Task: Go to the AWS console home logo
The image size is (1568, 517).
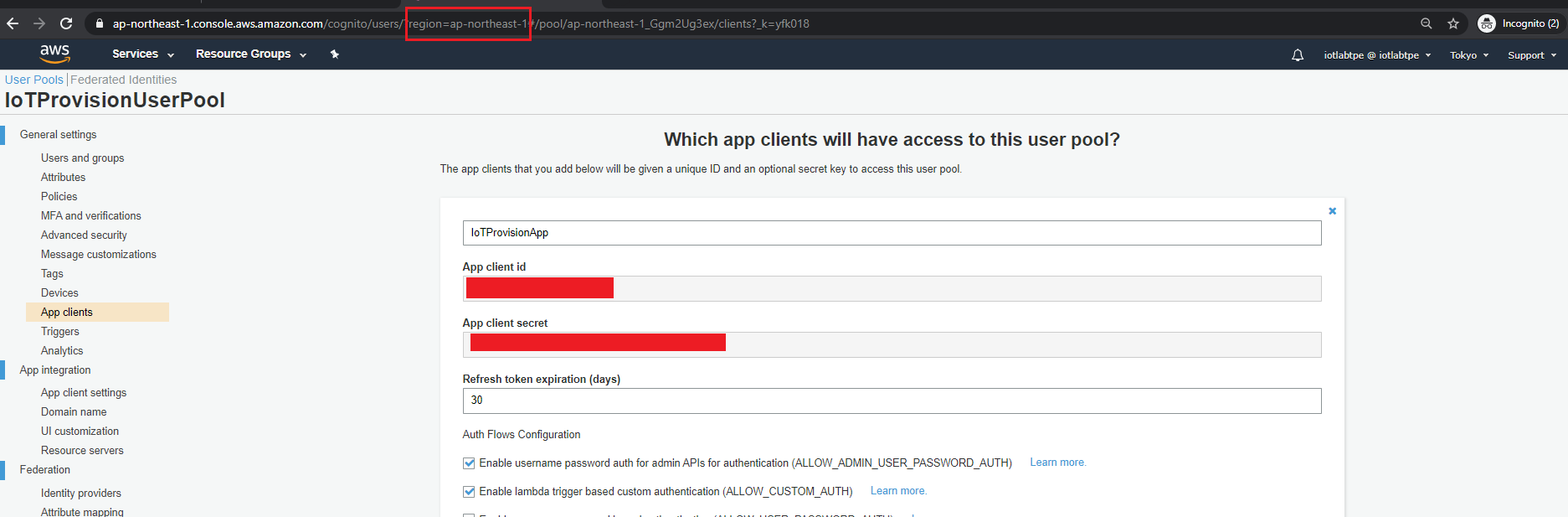Action: (x=54, y=54)
